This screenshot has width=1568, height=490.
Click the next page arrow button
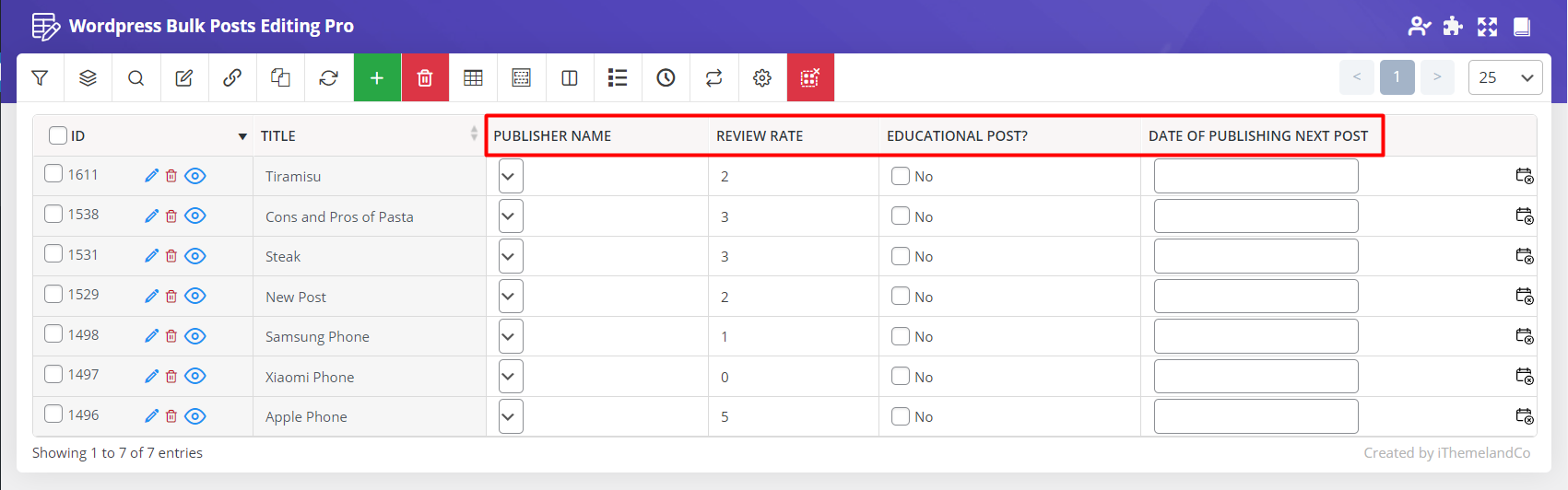click(x=1437, y=77)
